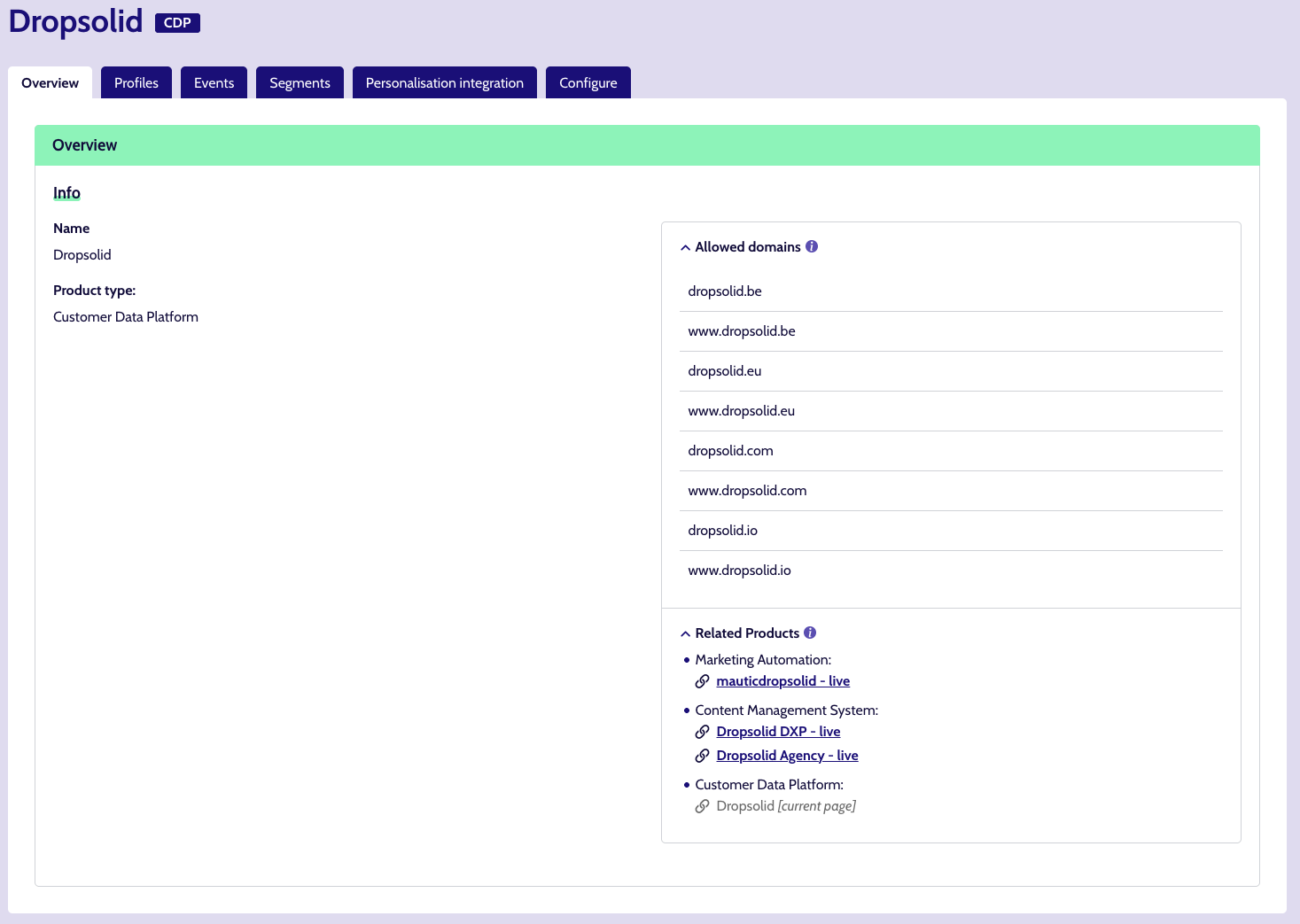Select the dropsolid.be domain row
Screen dimensions: 1300x924
(951, 291)
